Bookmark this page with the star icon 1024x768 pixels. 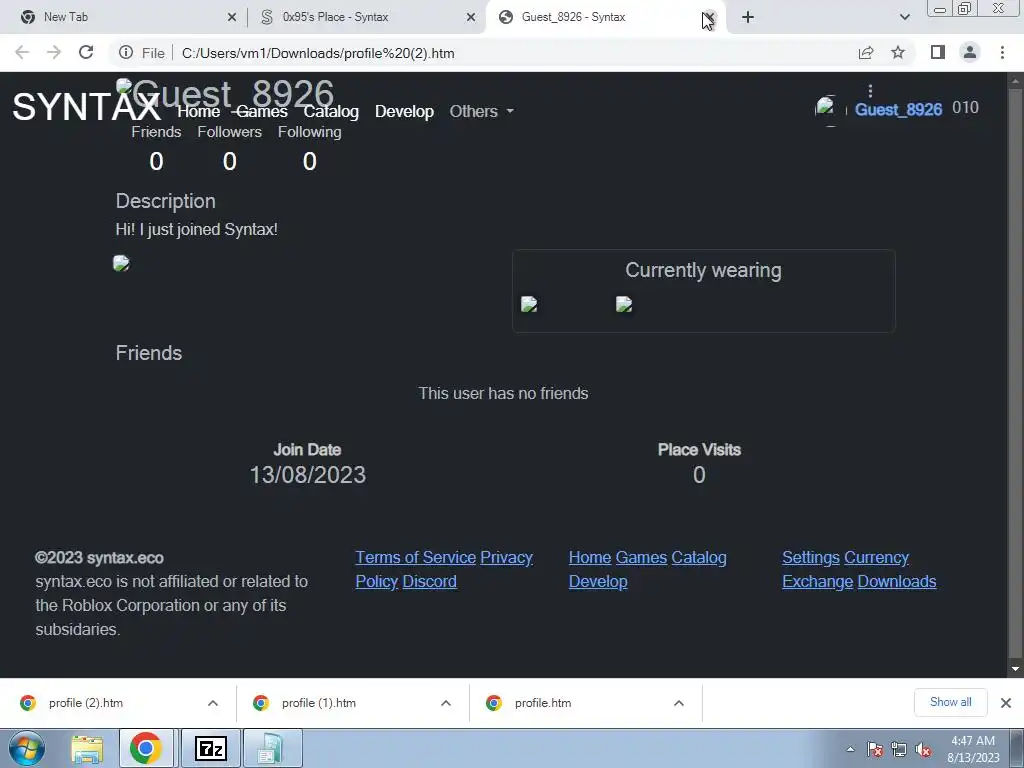click(x=898, y=53)
